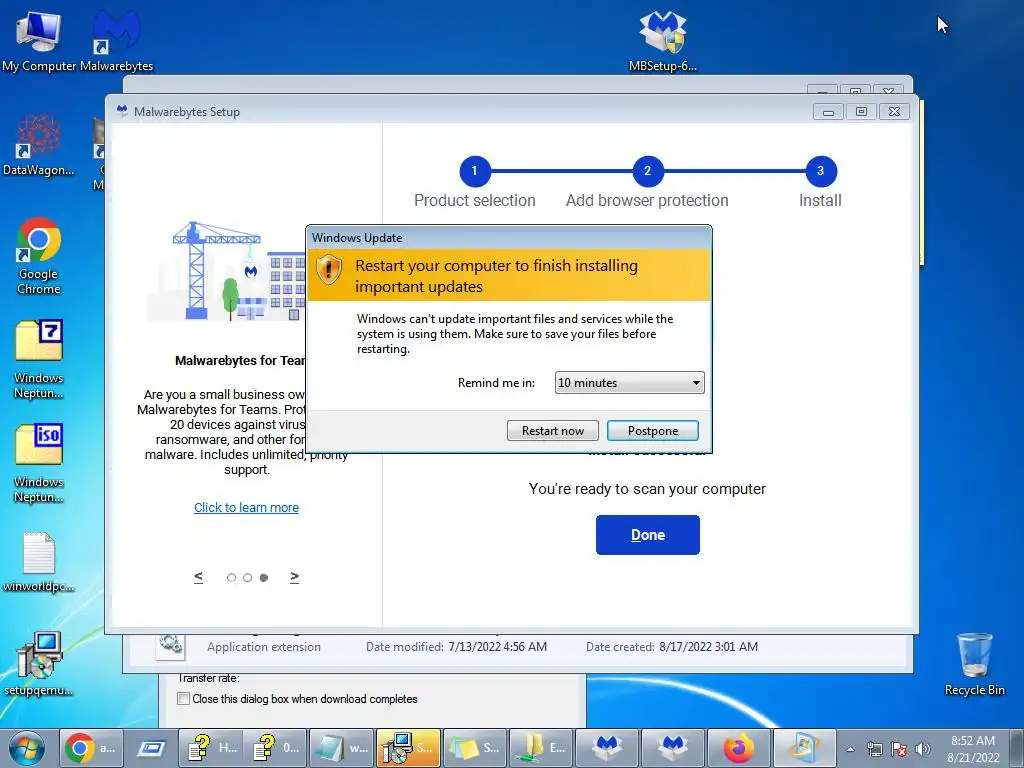Viewport: 1024px width, 768px height.
Task: Open the network tray icon
Action: 874,749
